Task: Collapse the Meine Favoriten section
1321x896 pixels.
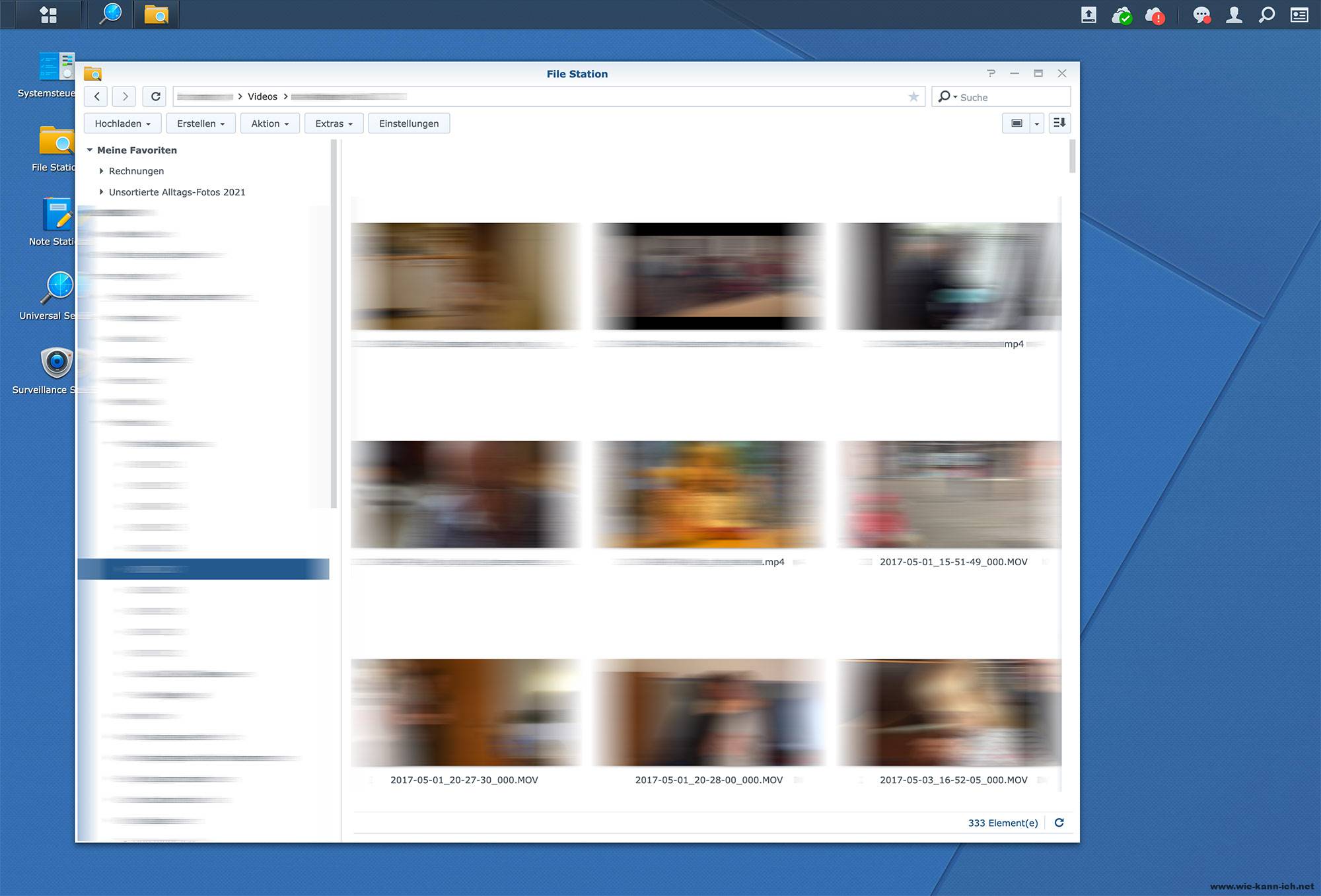Action: point(90,150)
